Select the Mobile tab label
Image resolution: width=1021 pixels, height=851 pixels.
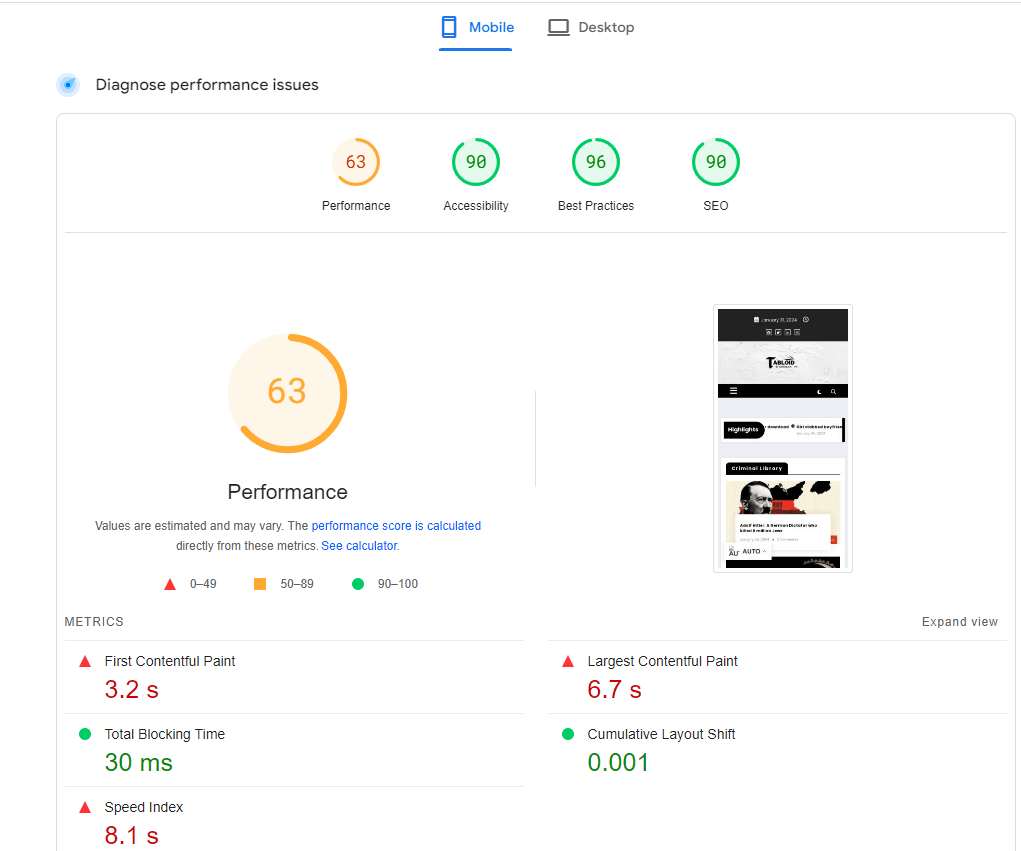[x=491, y=27]
